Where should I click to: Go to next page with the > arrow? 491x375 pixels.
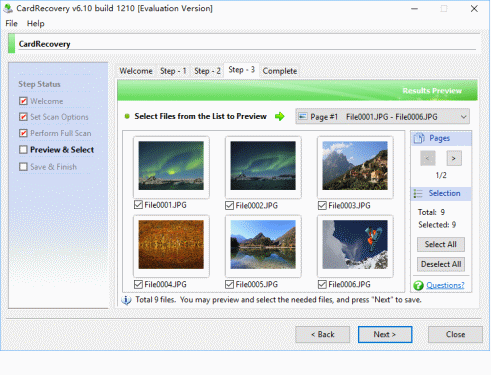coord(454,158)
